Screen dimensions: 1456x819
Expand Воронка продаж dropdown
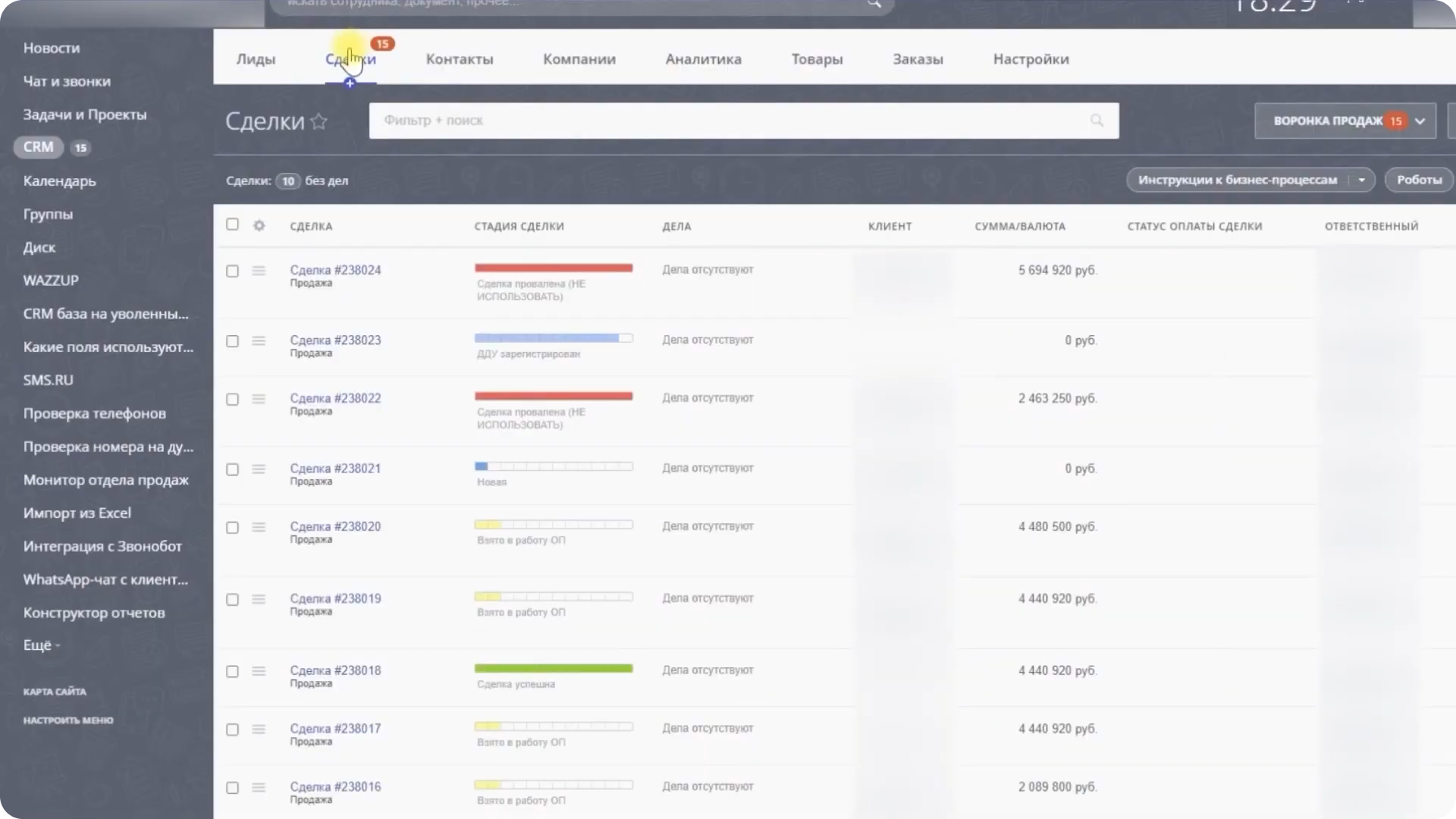[x=1420, y=121]
